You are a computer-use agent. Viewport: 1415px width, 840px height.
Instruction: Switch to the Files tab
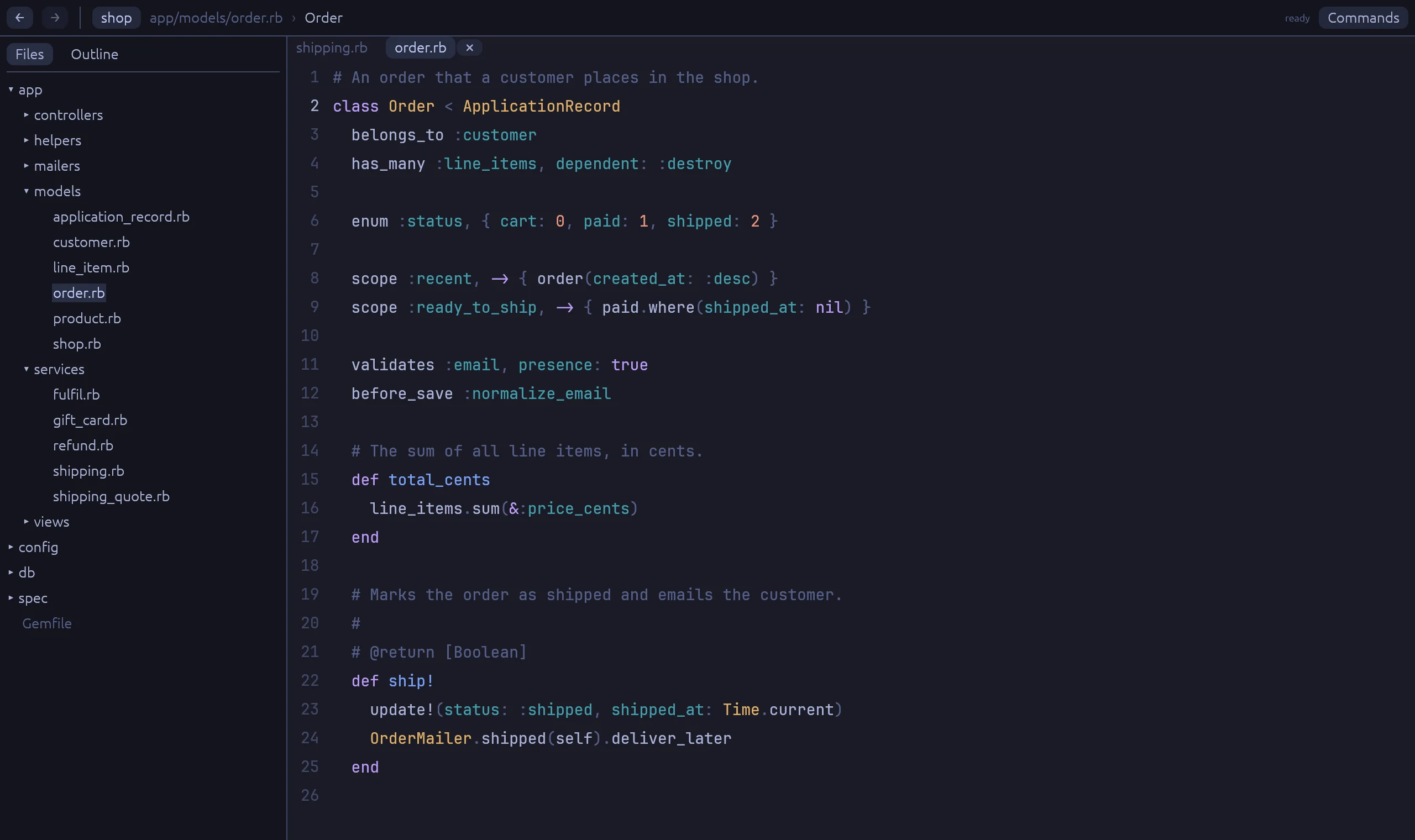(x=29, y=54)
